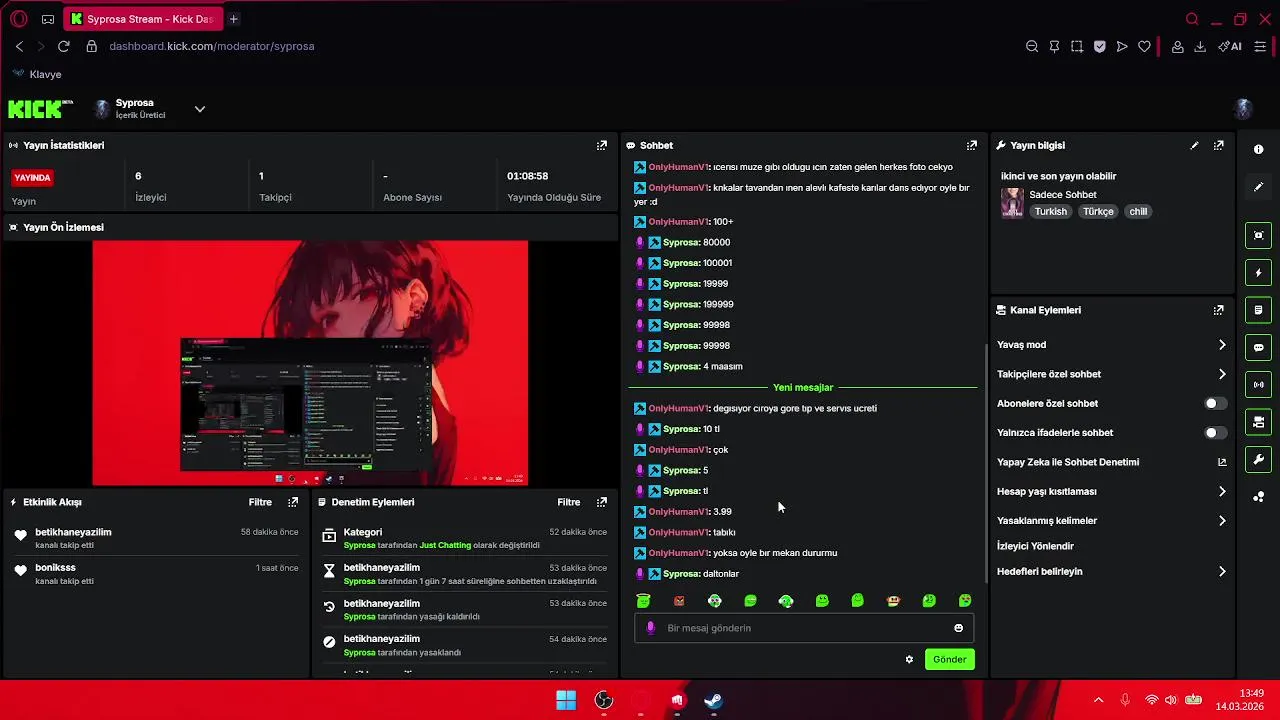
Task: Pop out the Etkinlik Akışı panel
Action: click(x=293, y=502)
